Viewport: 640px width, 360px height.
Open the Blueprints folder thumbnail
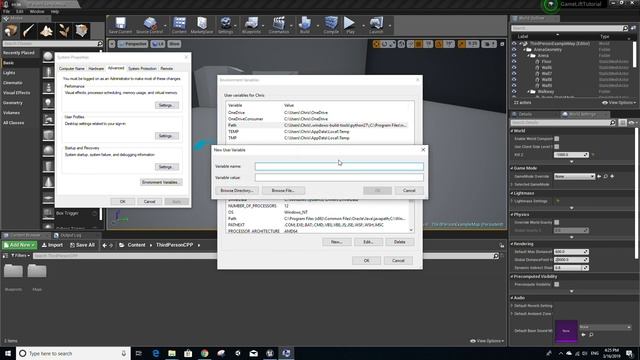click(13, 271)
